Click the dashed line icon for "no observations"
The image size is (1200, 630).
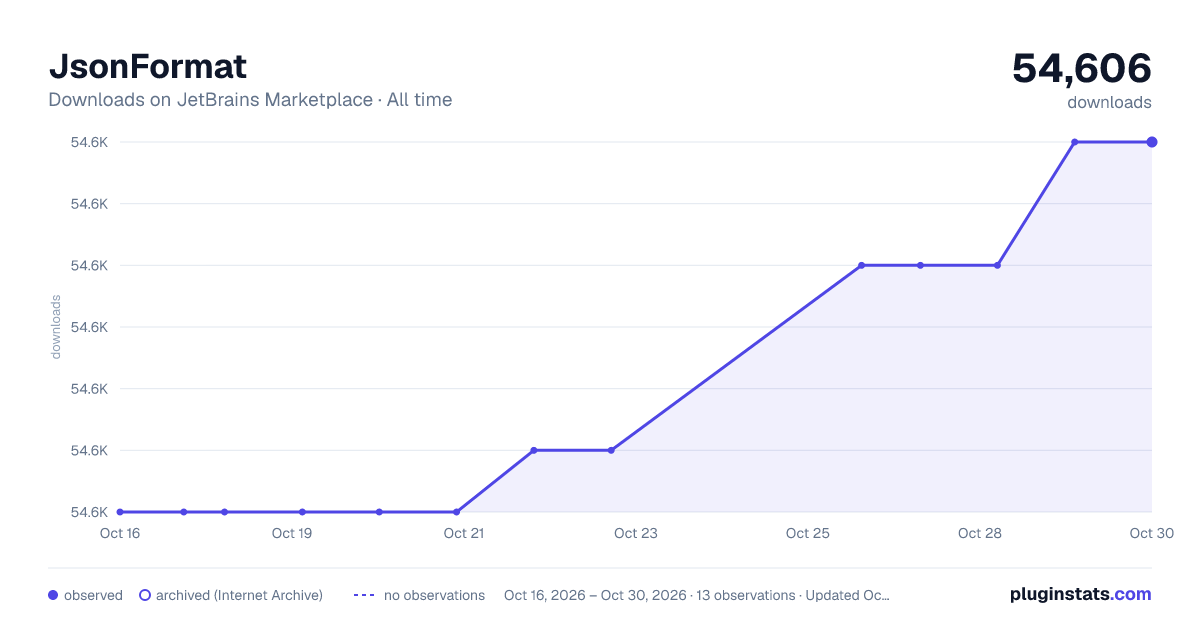(364, 595)
